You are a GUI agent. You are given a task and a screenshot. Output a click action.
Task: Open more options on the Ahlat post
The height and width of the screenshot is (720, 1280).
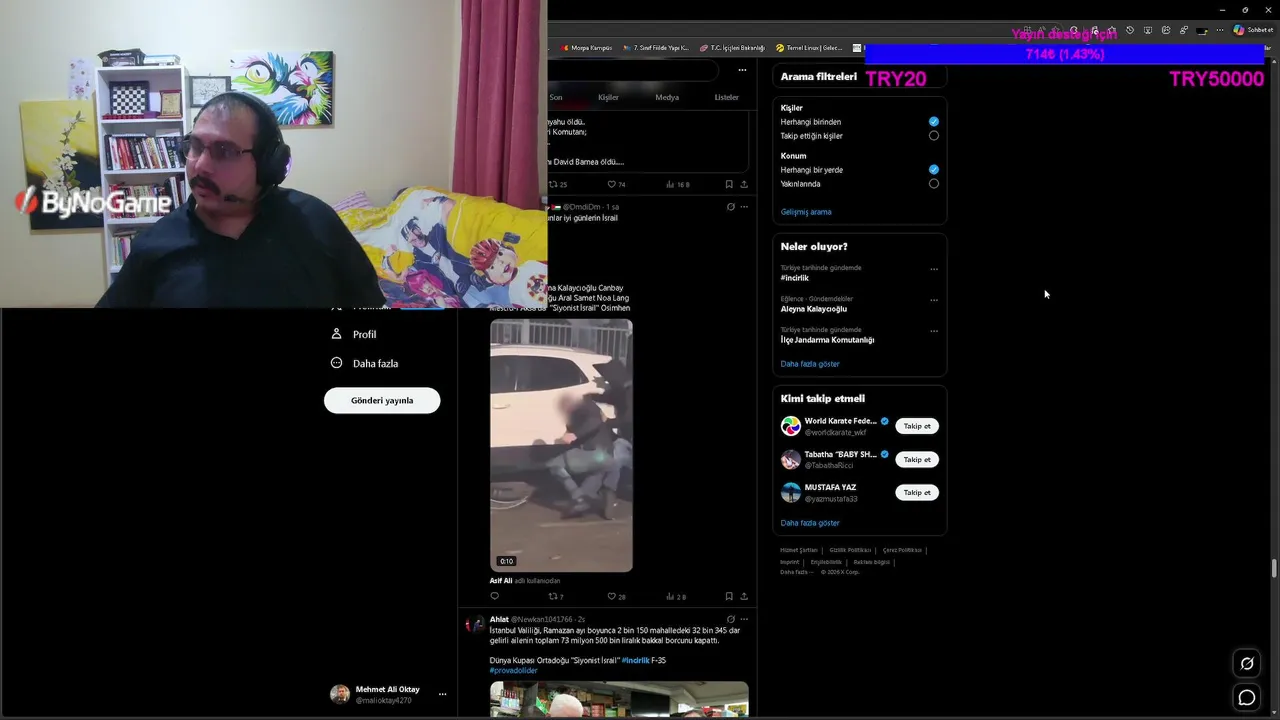[x=743, y=619]
